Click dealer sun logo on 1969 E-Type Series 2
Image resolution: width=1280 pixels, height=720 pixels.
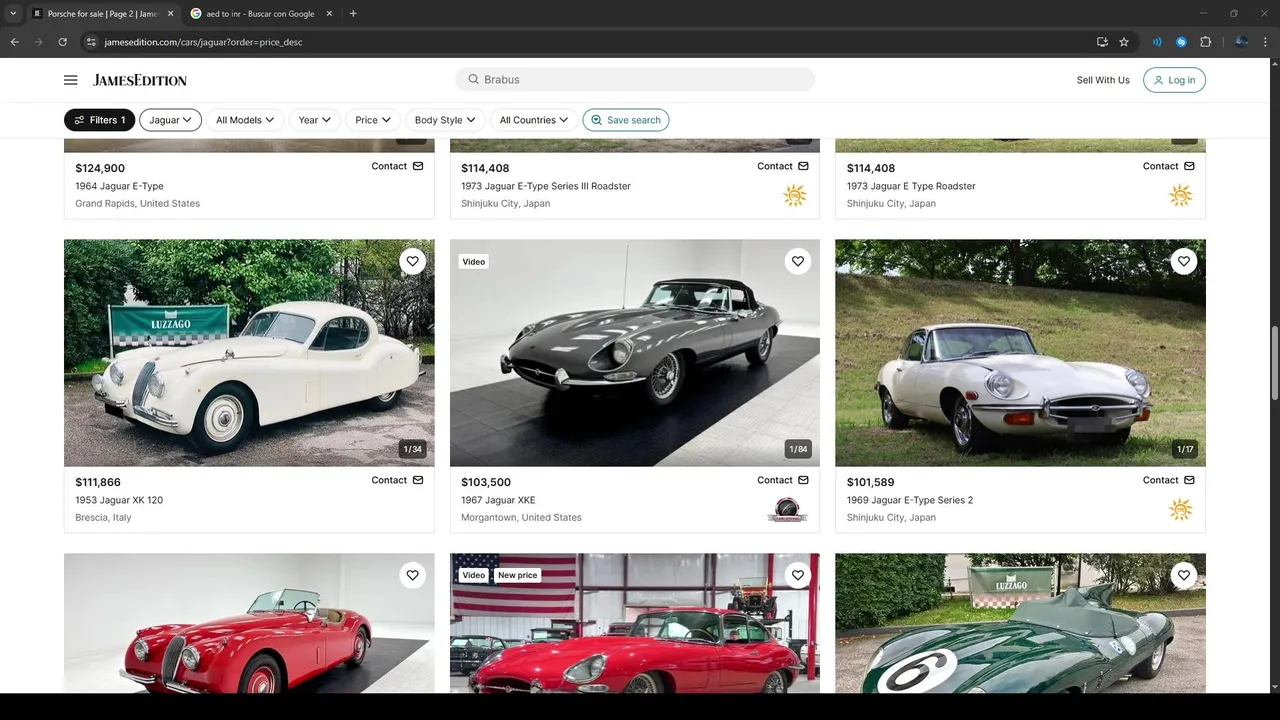1181,510
